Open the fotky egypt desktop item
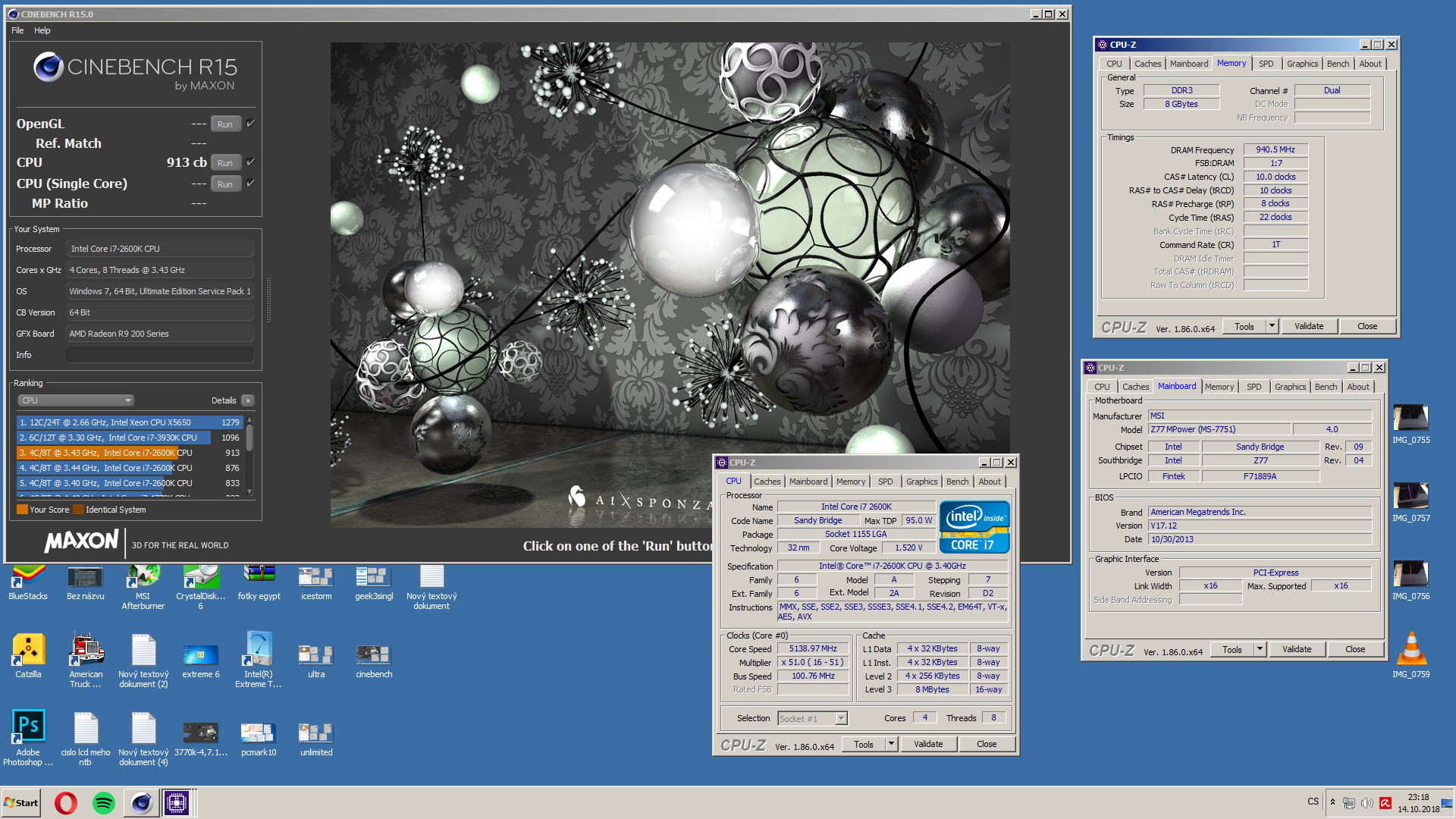The image size is (1456, 819). (x=259, y=582)
